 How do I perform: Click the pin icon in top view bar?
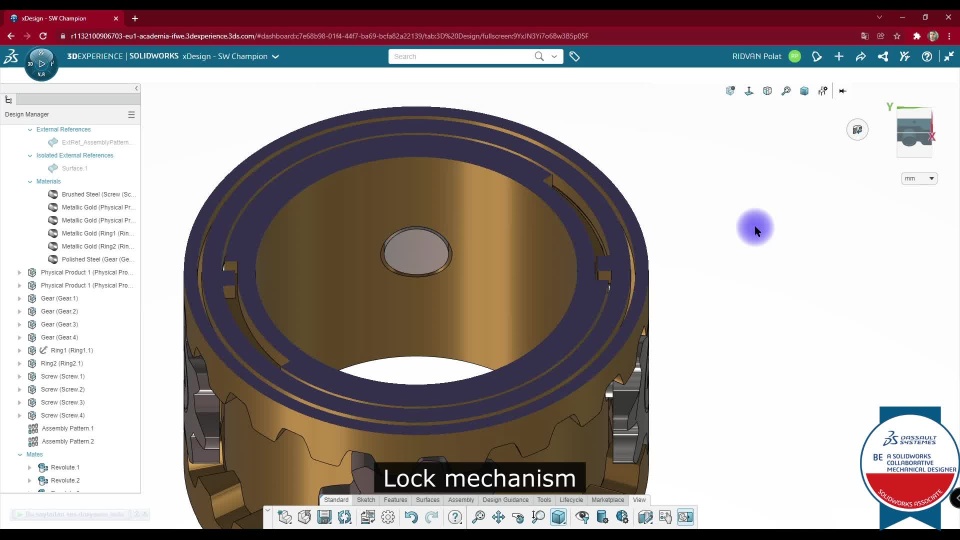point(842,91)
